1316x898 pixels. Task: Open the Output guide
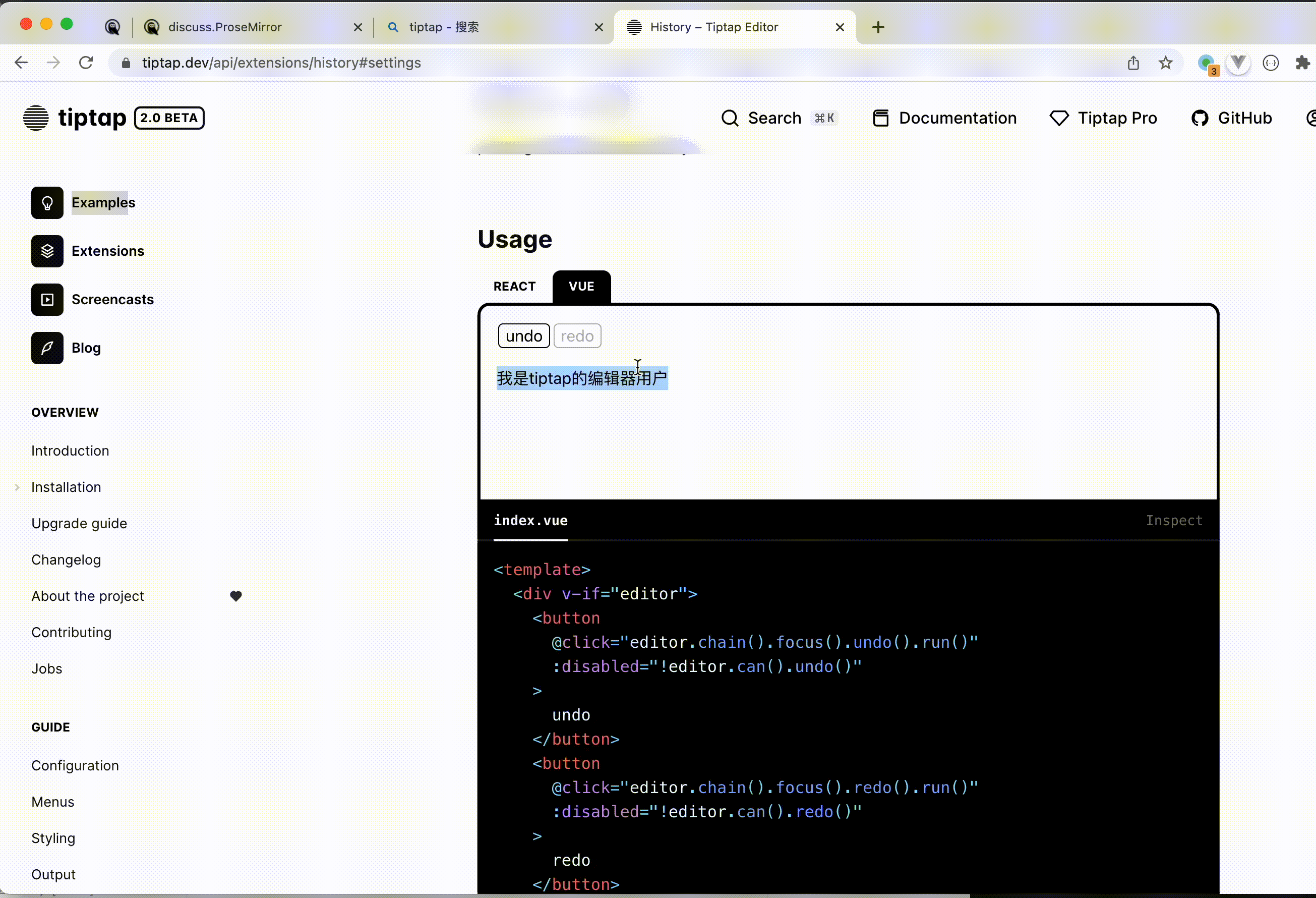[53, 874]
